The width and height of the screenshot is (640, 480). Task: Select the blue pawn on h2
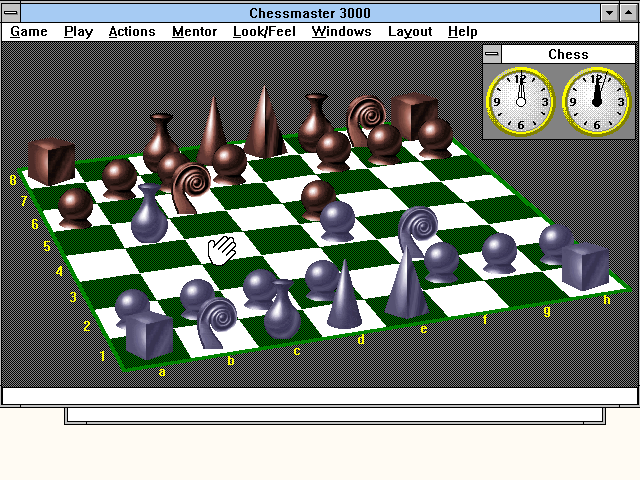(x=556, y=243)
